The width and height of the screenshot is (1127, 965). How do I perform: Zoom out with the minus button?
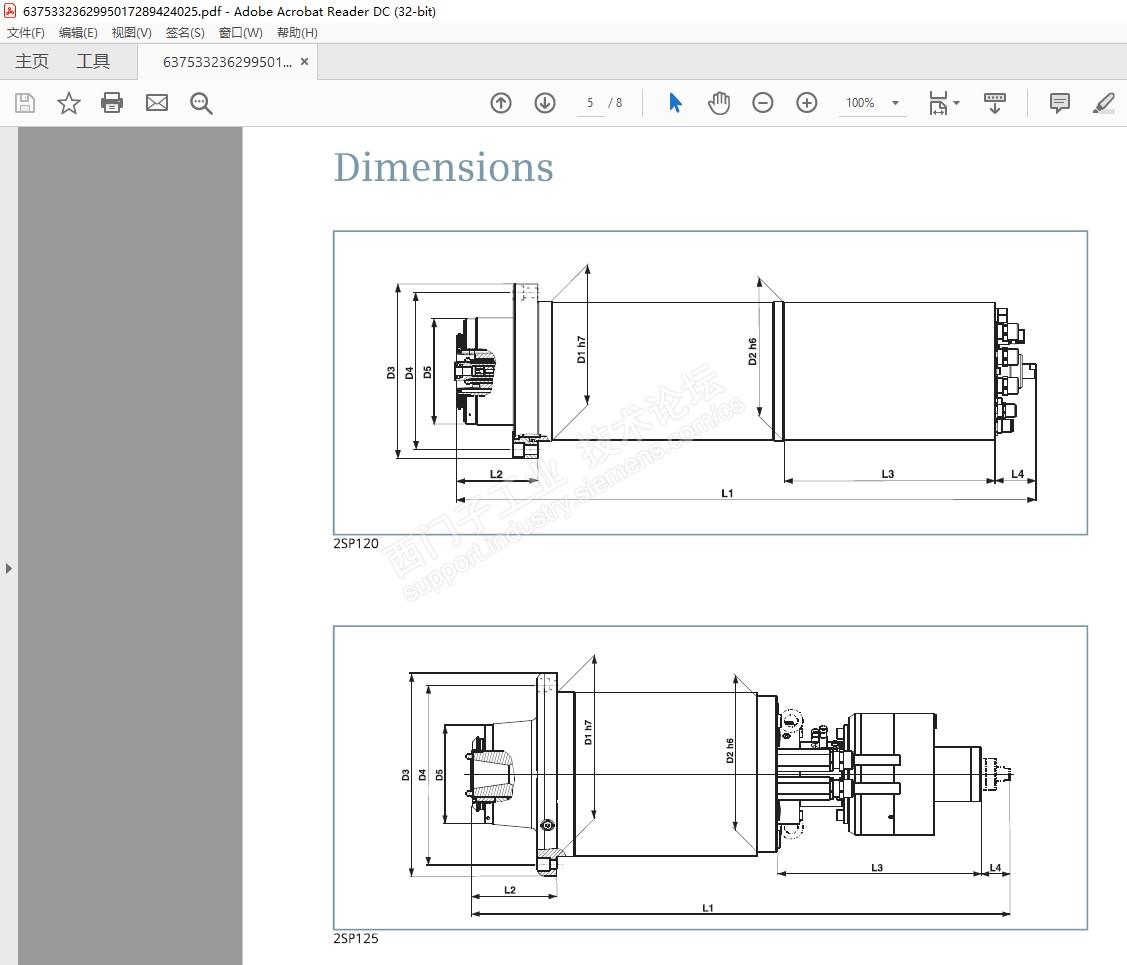click(x=763, y=103)
